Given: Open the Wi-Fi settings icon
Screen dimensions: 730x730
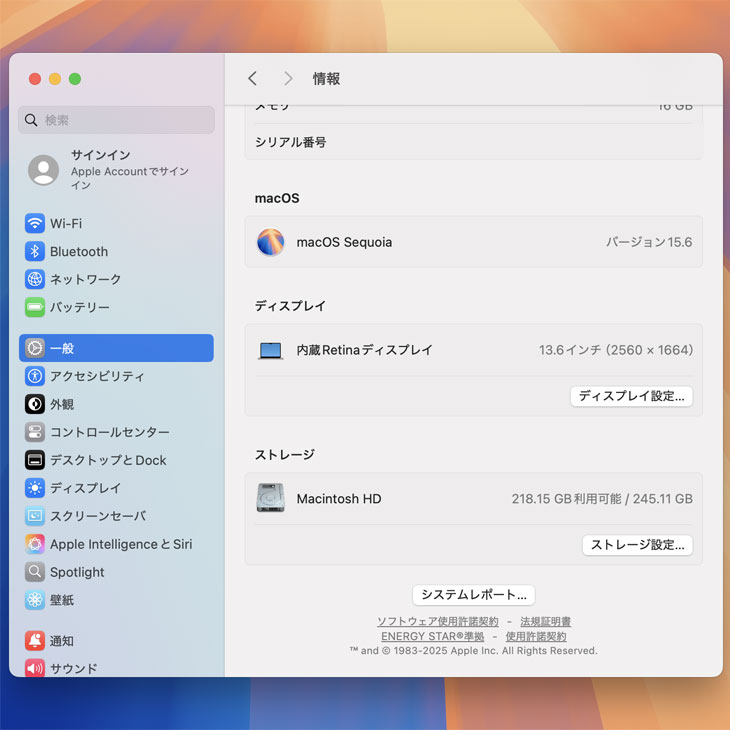Looking at the screenshot, I should (35, 224).
